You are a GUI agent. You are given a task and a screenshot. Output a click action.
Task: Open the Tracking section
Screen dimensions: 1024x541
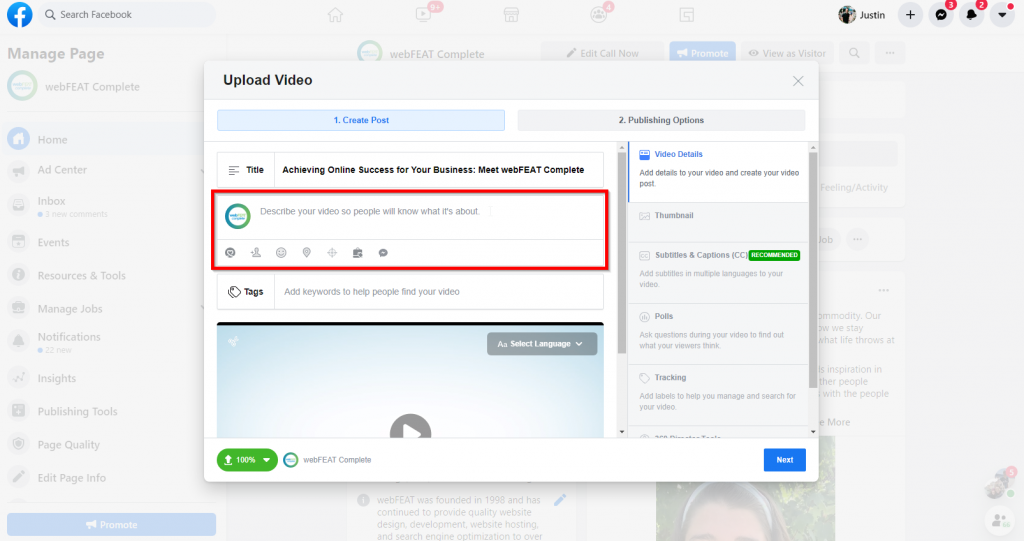click(x=718, y=395)
